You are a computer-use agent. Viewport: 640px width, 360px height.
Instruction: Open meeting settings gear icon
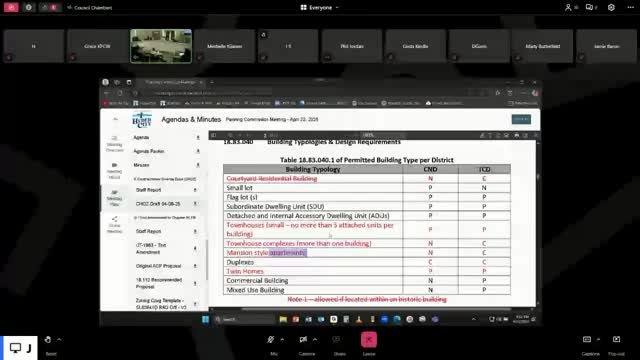(611, 7)
